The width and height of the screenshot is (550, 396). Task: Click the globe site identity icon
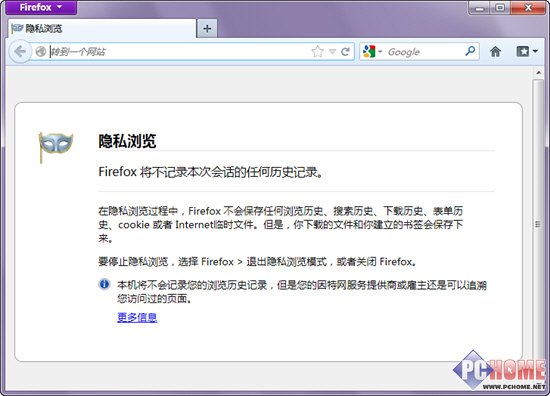[41, 52]
